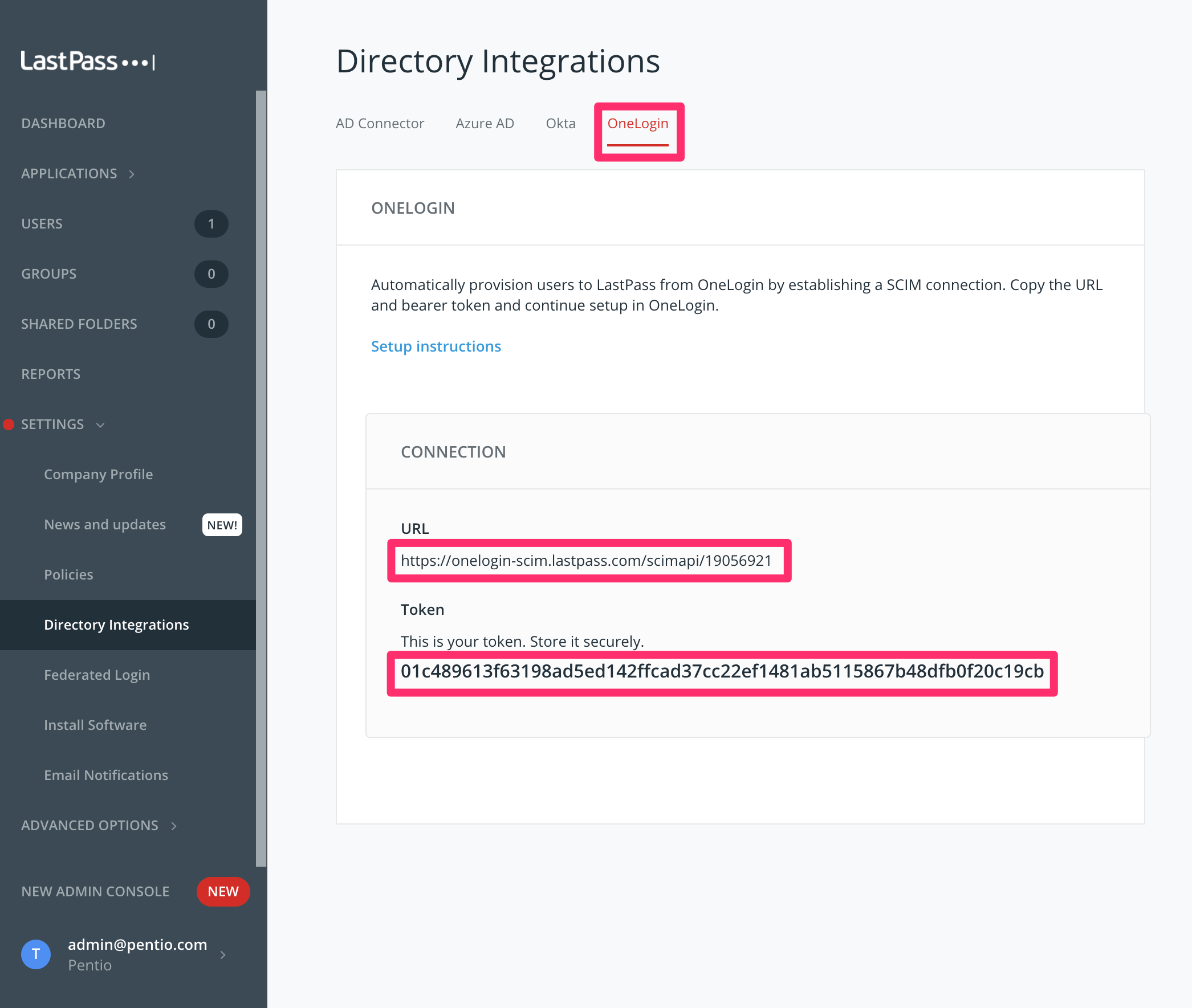The image size is (1192, 1008).
Task: Click the Pentio company name
Action: [89, 966]
